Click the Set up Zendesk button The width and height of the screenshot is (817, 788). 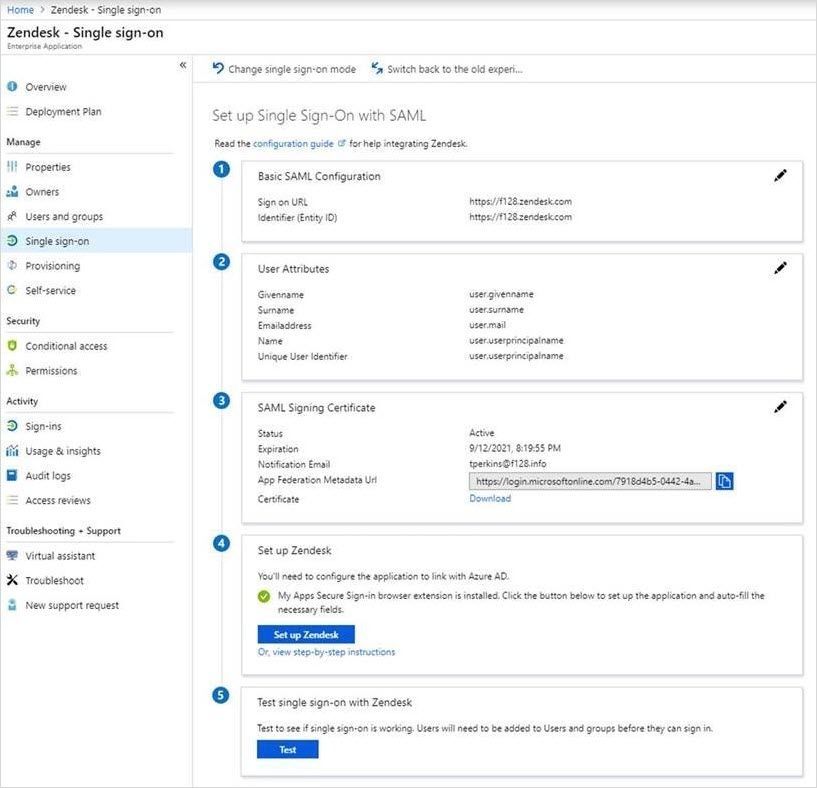point(306,634)
